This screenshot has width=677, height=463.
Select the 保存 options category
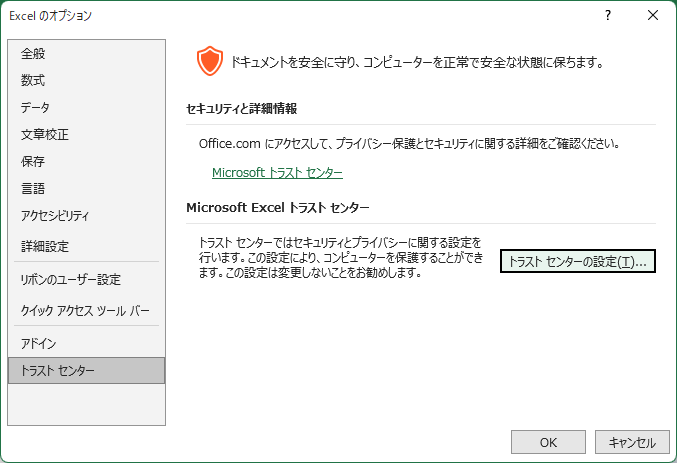[33, 161]
